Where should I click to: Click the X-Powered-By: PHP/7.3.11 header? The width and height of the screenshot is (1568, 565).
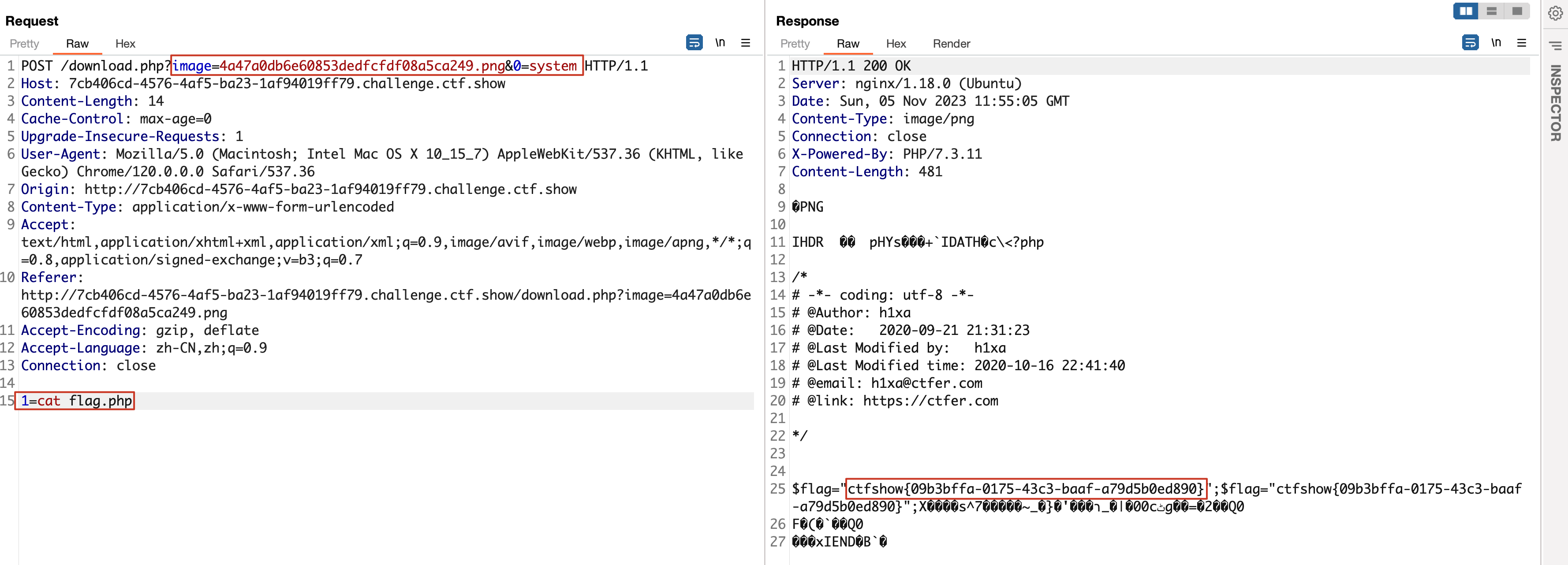887,154
